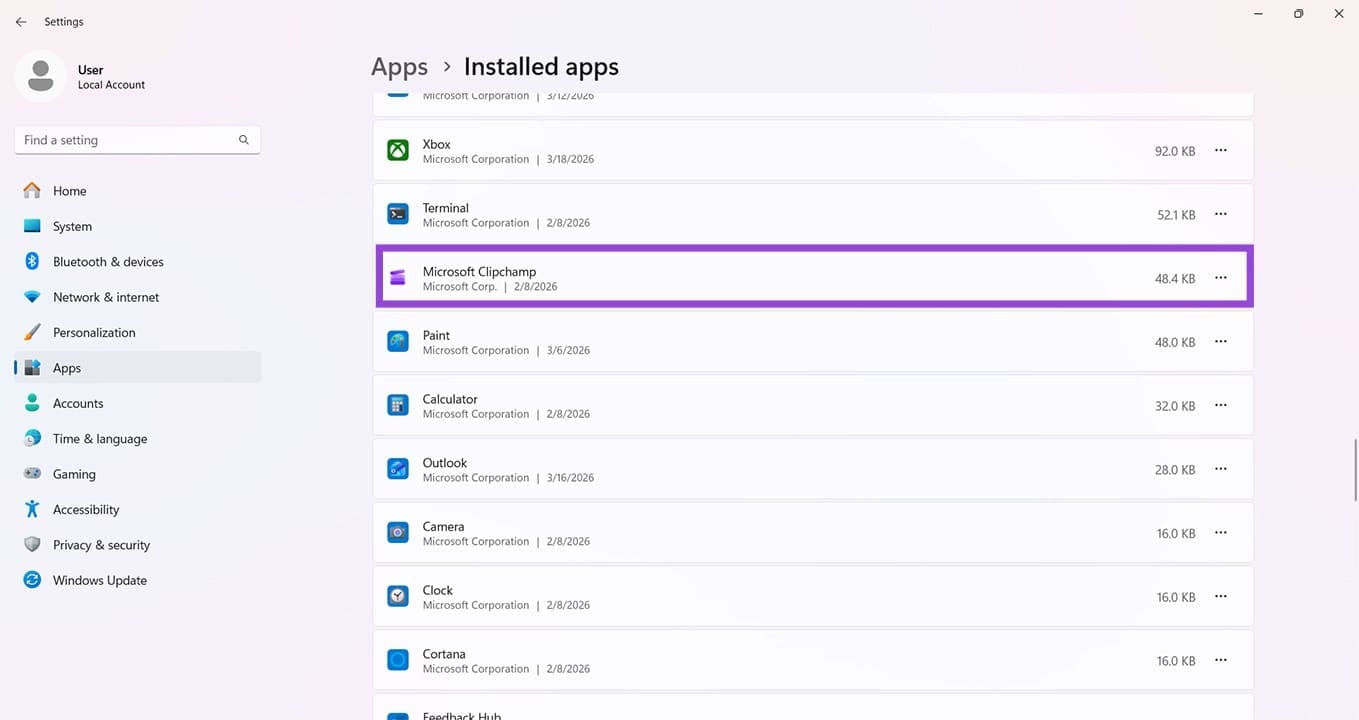This screenshot has height=720, width=1359.
Task: Click the back arrow in Settings
Action: pyautogui.click(x=21, y=22)
